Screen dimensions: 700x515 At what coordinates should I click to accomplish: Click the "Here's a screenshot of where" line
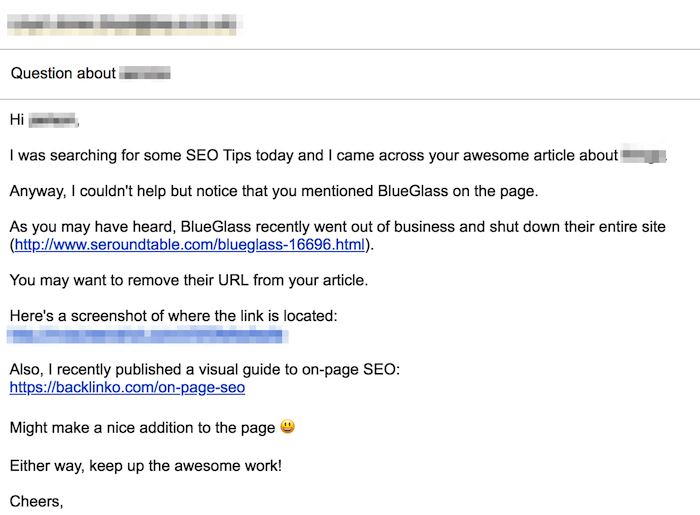(173, 316)
